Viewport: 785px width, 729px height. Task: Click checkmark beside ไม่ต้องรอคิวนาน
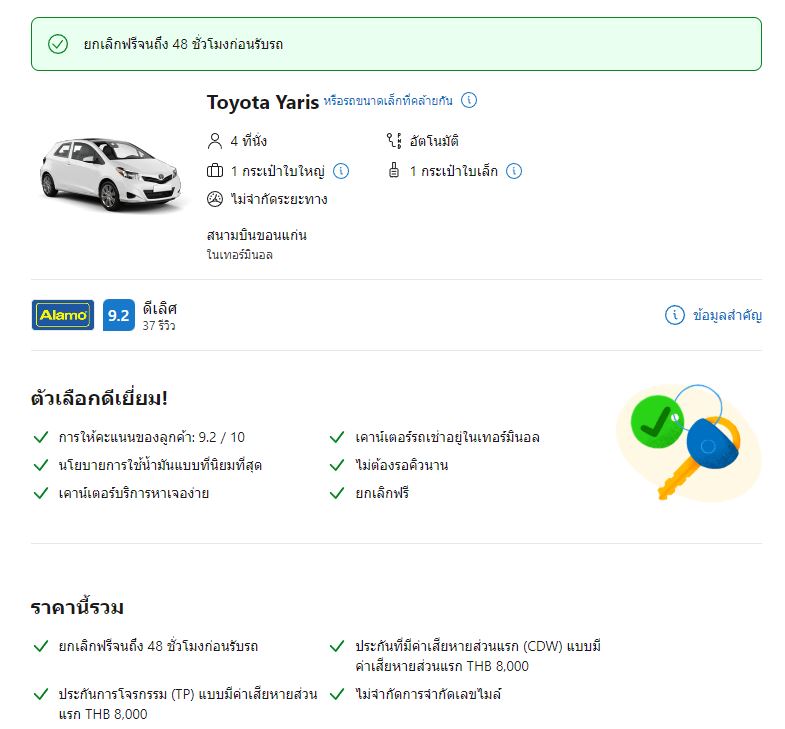point(337,465)
